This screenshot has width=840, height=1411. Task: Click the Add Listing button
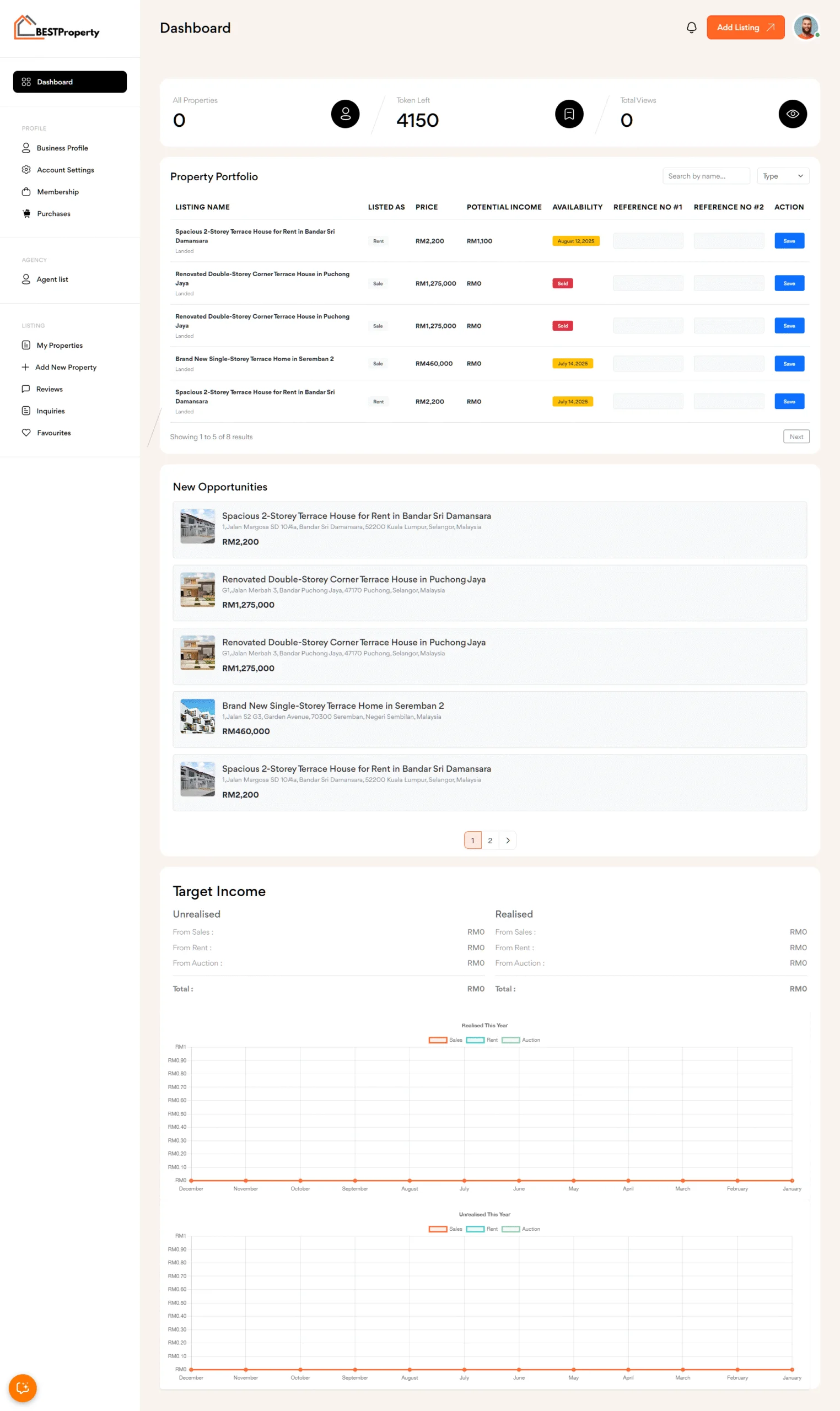[745, 28]
